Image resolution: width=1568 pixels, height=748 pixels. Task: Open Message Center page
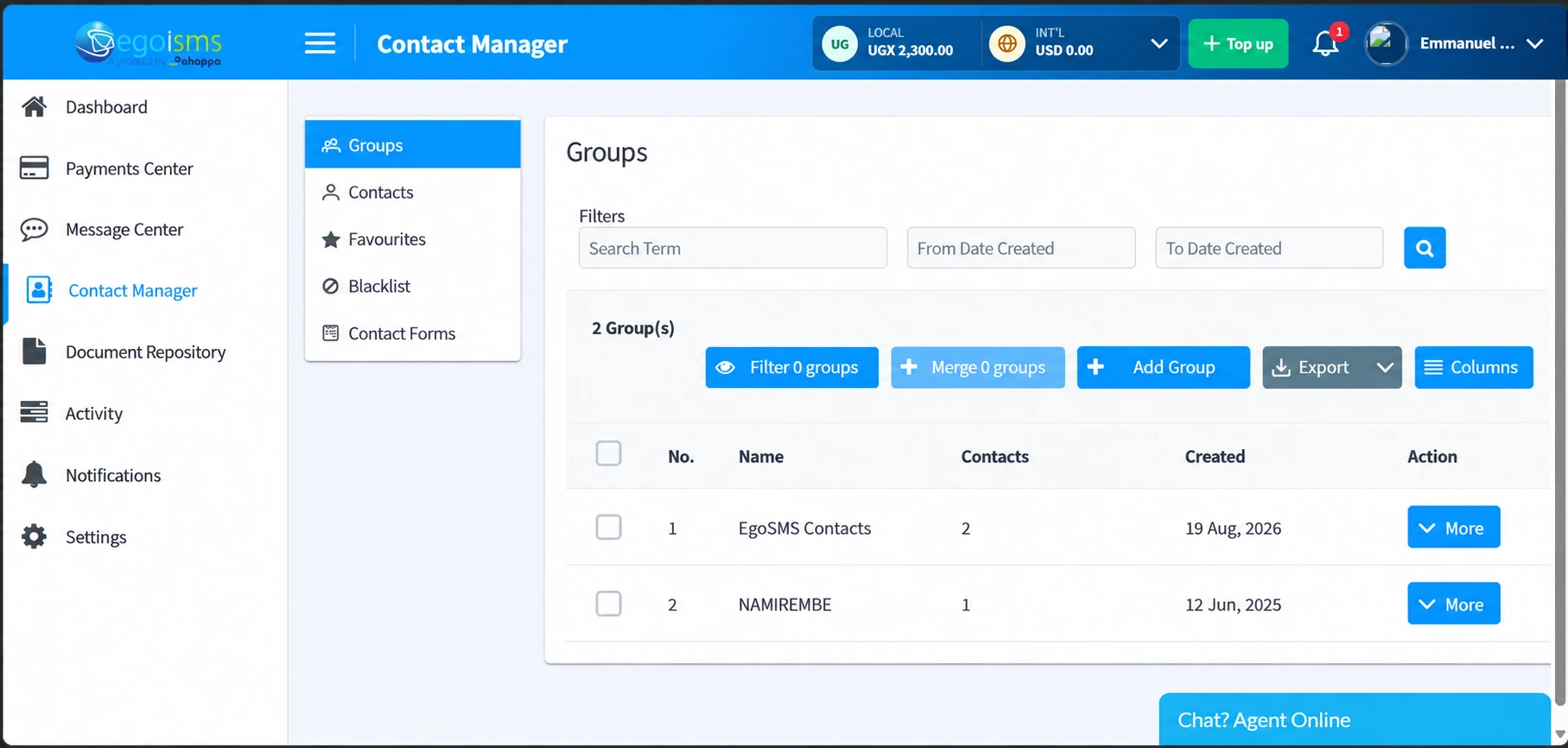click(124, 230)
